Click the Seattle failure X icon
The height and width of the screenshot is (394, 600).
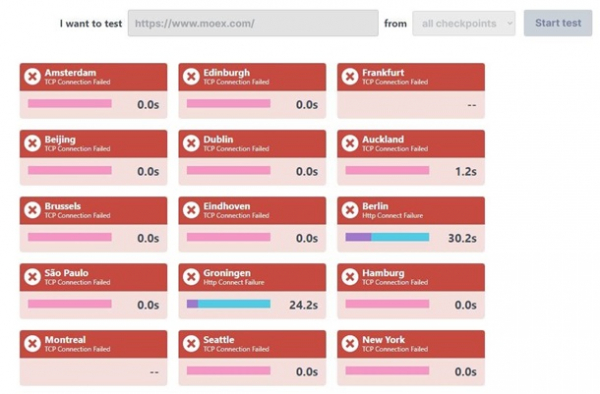coord(191,344)
